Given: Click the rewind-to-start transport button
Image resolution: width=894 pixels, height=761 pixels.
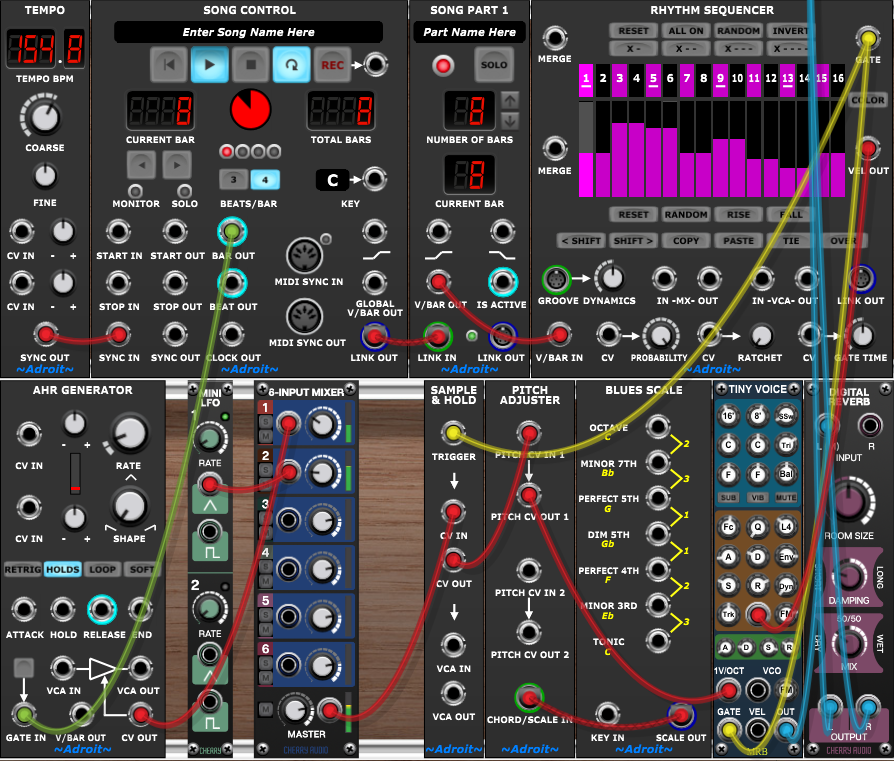Looking at the screenshot, I should coord(169,65).
